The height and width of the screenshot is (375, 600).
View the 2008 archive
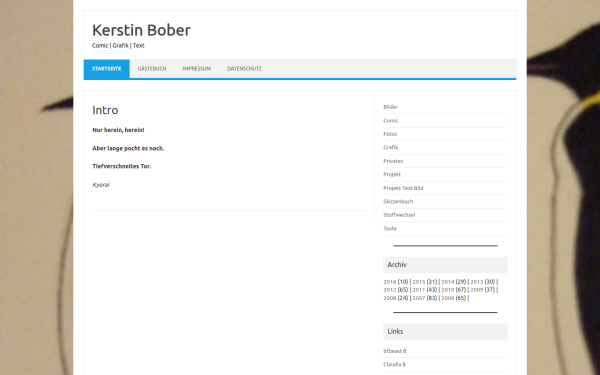click(x=390, y=298)
